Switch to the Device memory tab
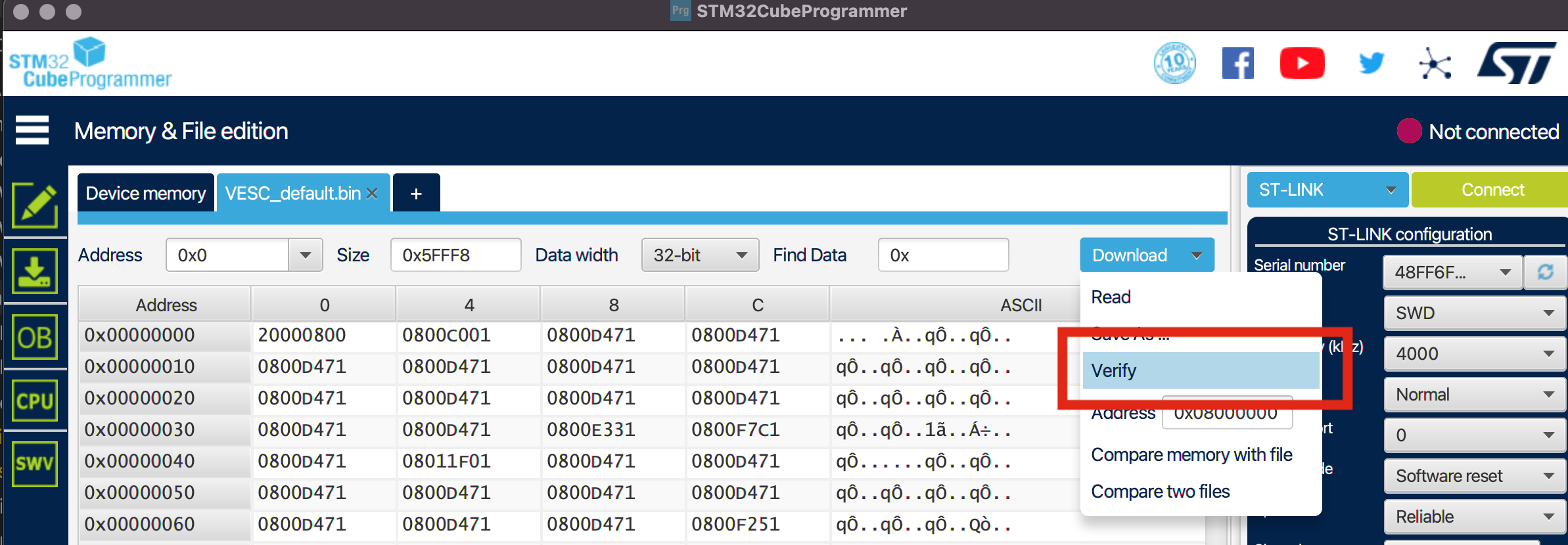Image resolution: width=1568 pixels, height=545 pixels. coord(146,193)
